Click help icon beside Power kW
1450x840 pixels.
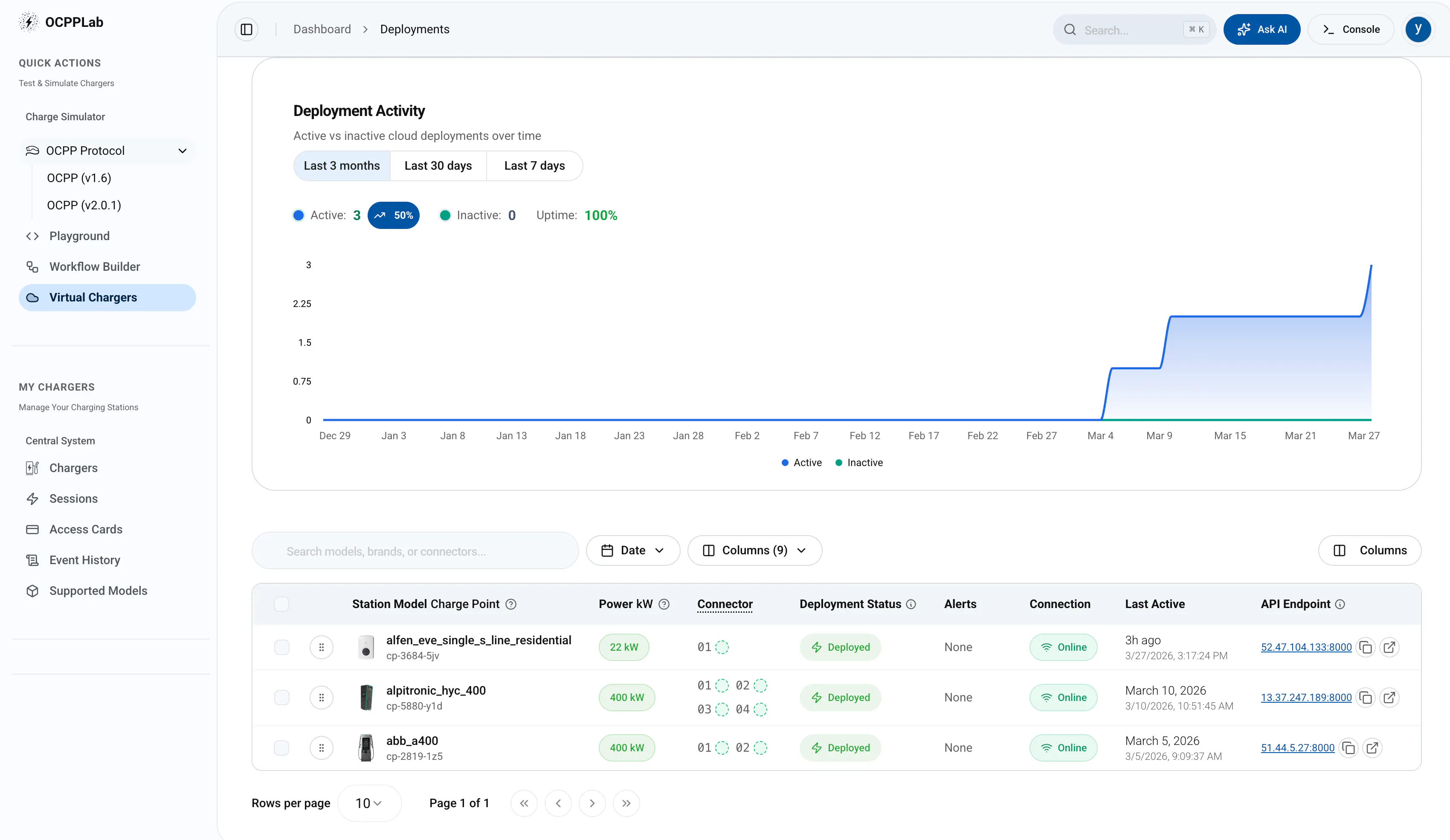pyautogui.click(x=664, y=604)
